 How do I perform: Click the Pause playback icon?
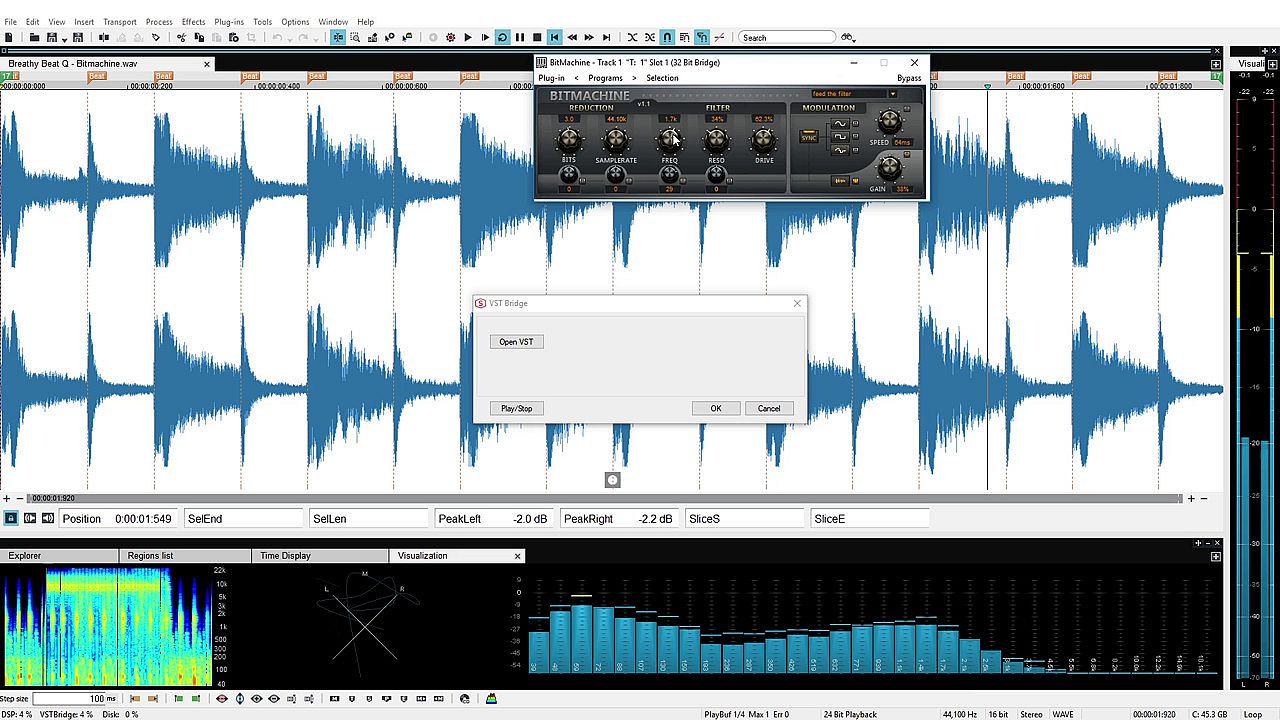520,38
